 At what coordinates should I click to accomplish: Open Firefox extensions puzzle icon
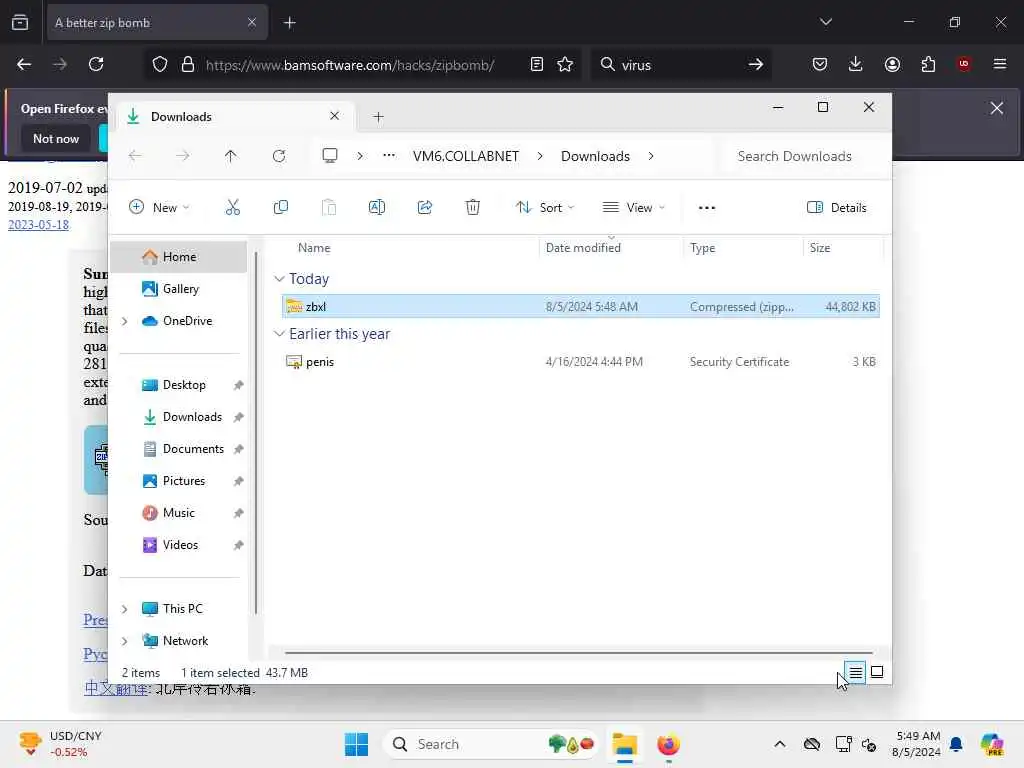pos(928,64)
